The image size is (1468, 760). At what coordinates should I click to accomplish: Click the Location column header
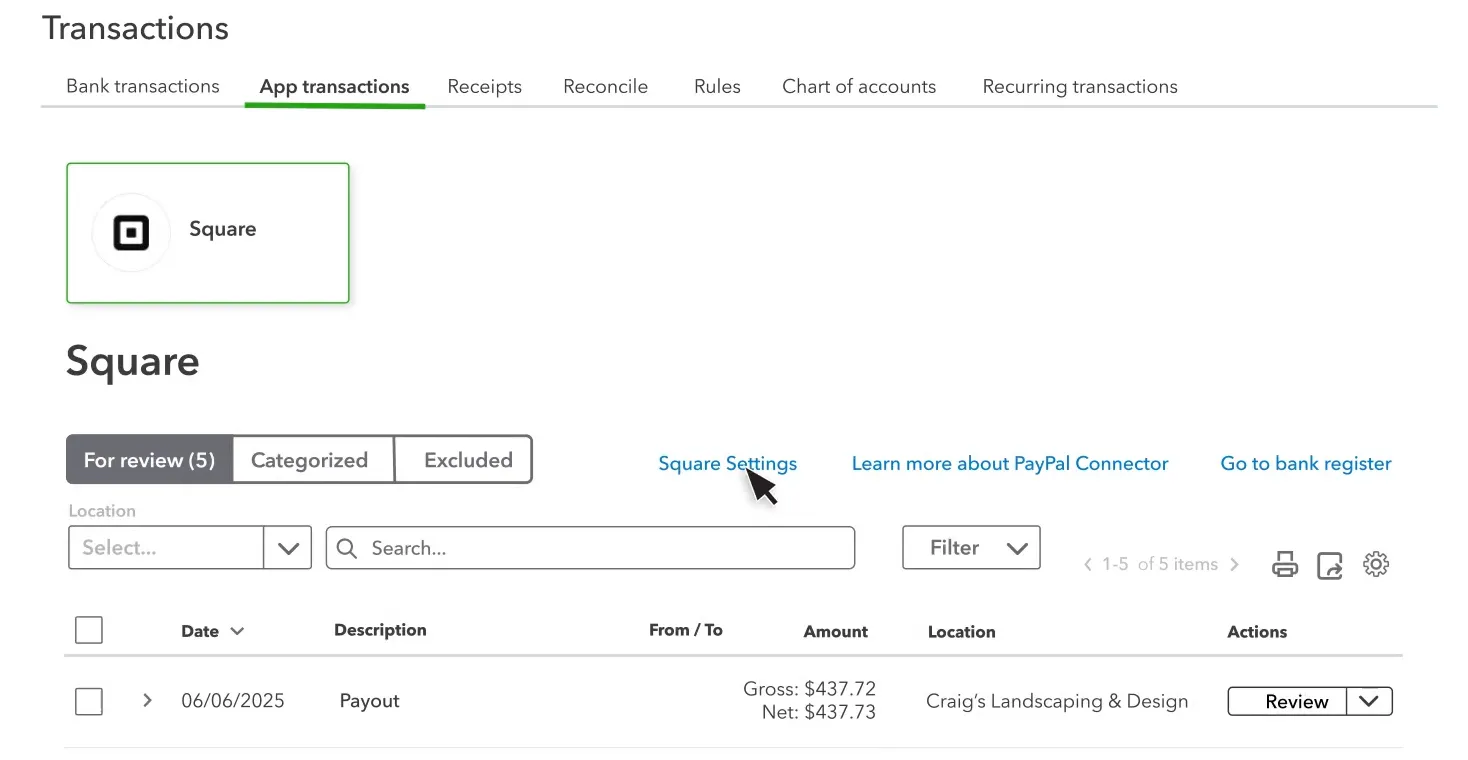pyautogui.click(x=962, y=632)
